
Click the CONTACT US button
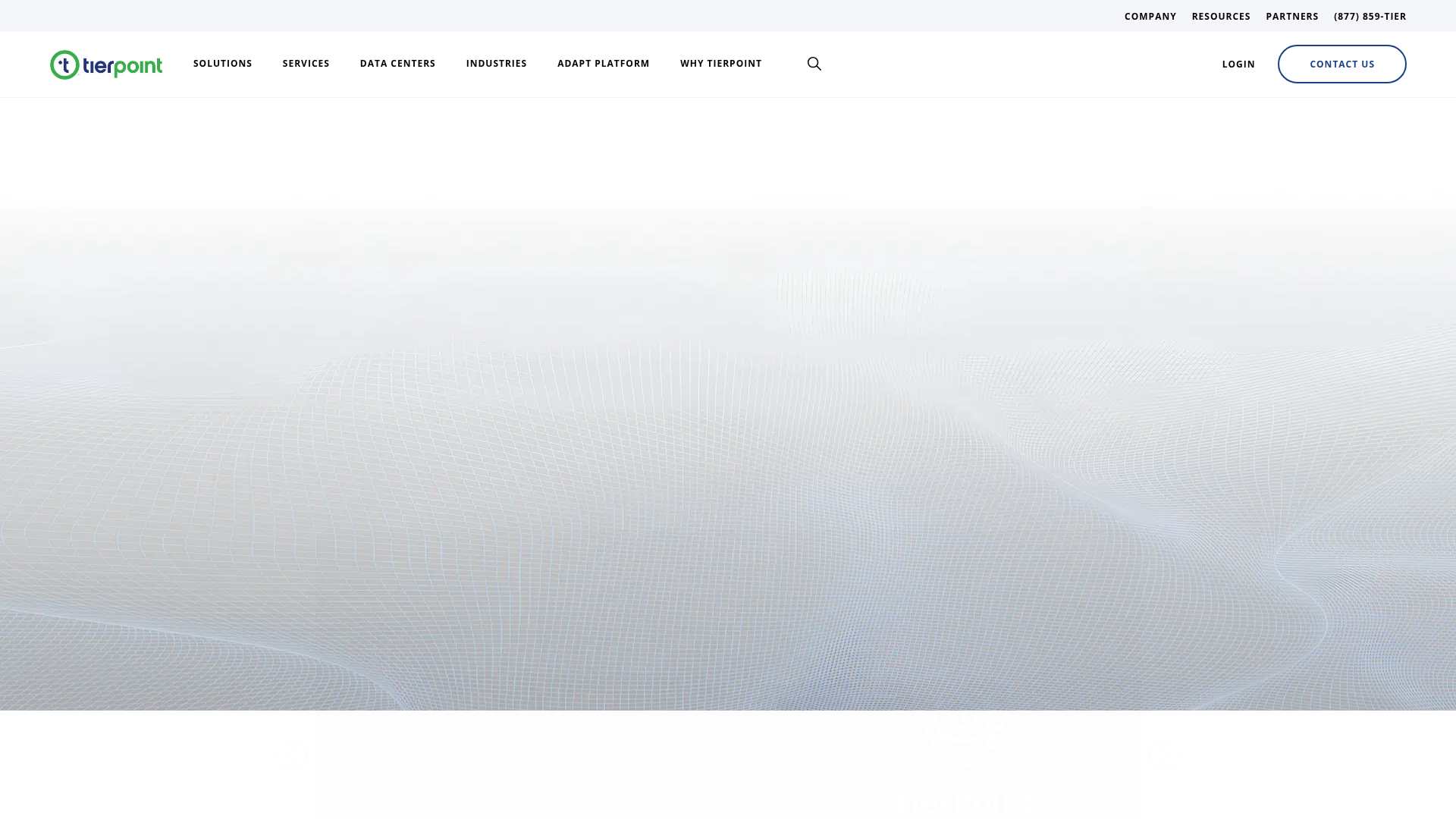(1341, 64)
